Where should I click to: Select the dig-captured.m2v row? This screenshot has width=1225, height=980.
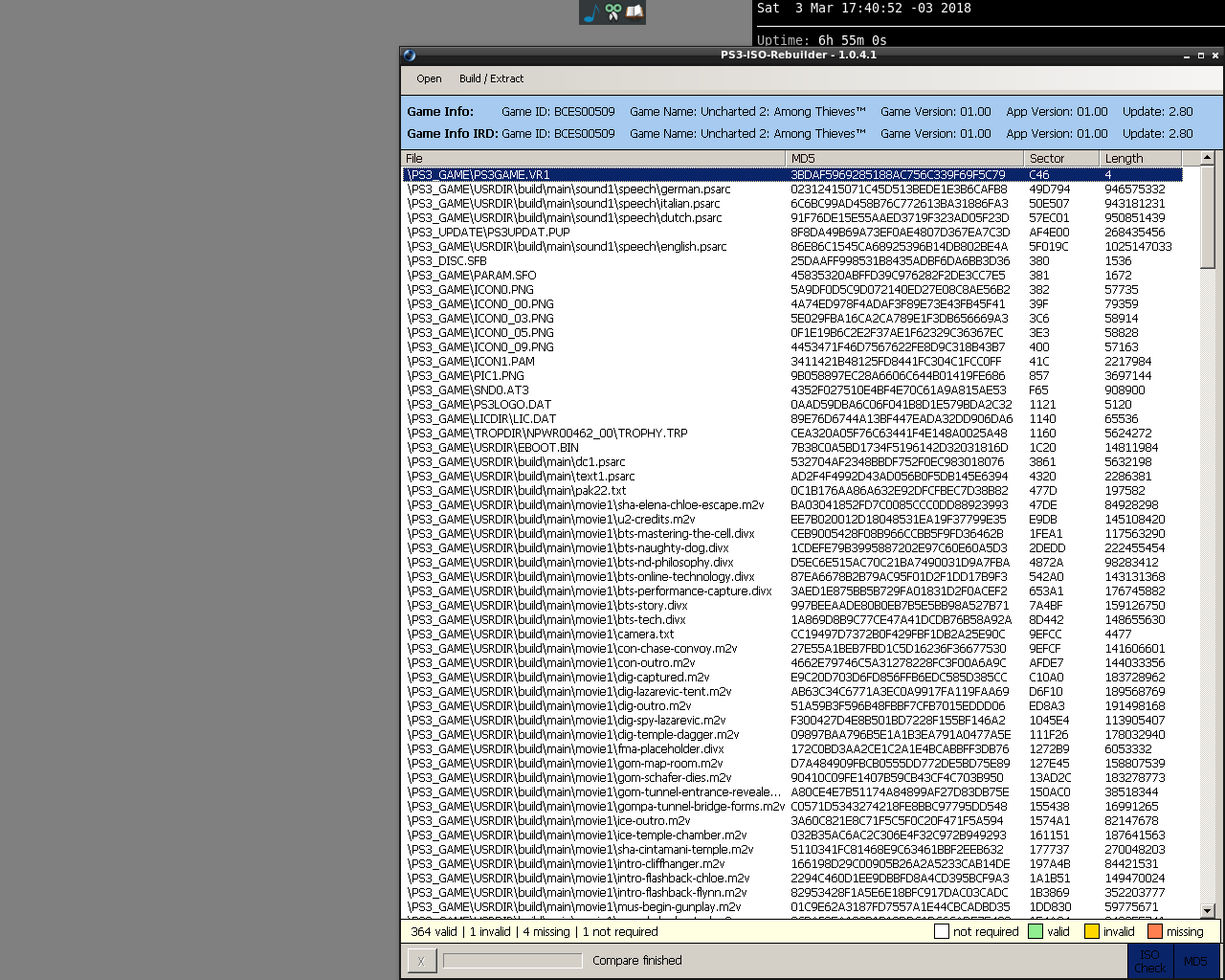click(792, 677)
